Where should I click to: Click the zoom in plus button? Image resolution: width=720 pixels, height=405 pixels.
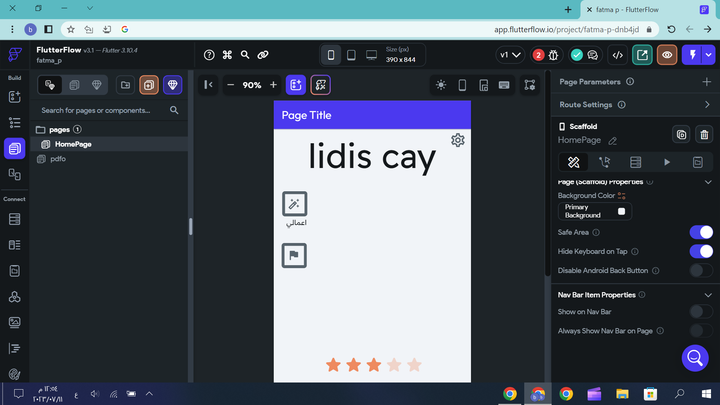(273, 85)
